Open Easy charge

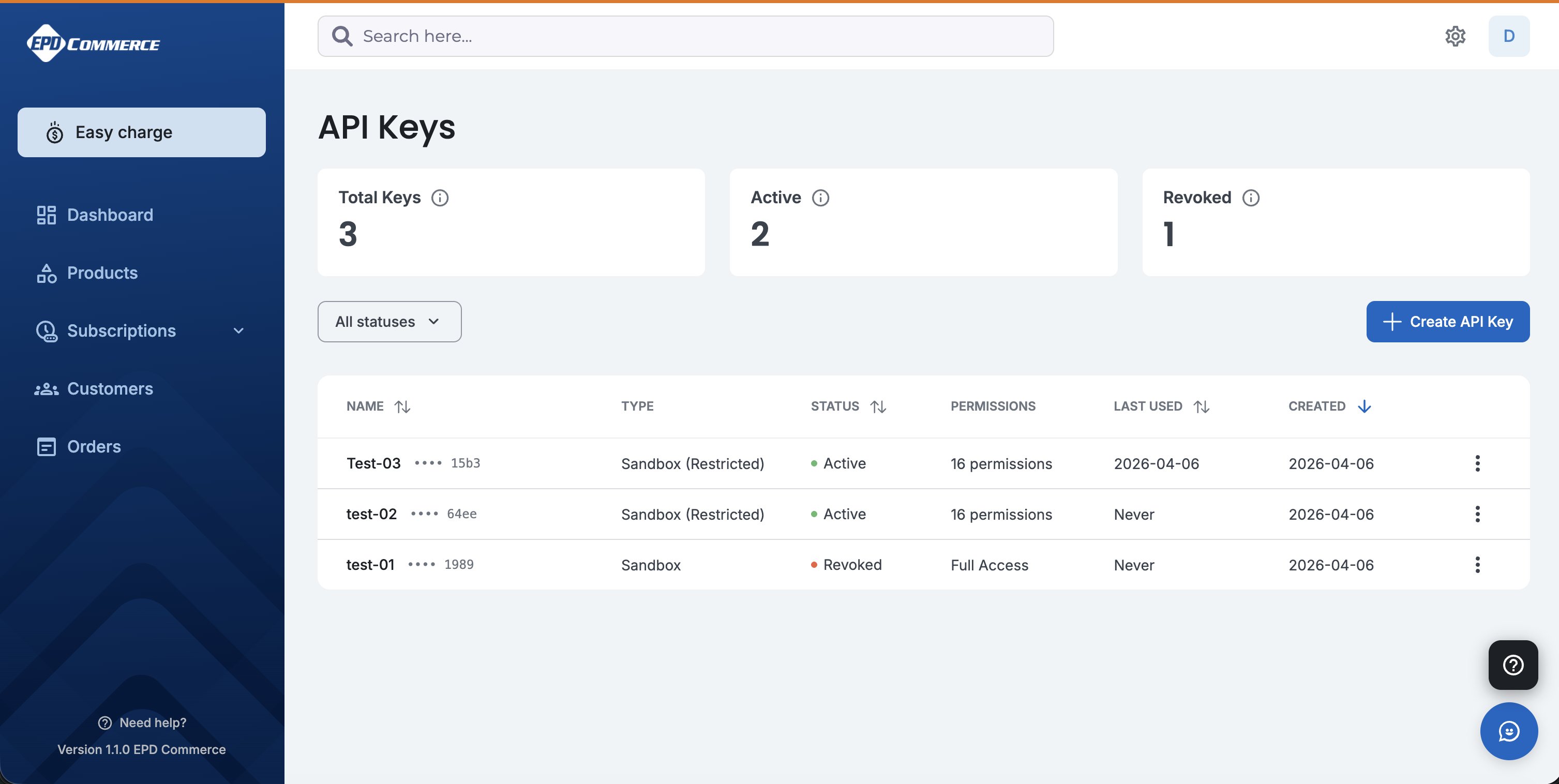142,132
